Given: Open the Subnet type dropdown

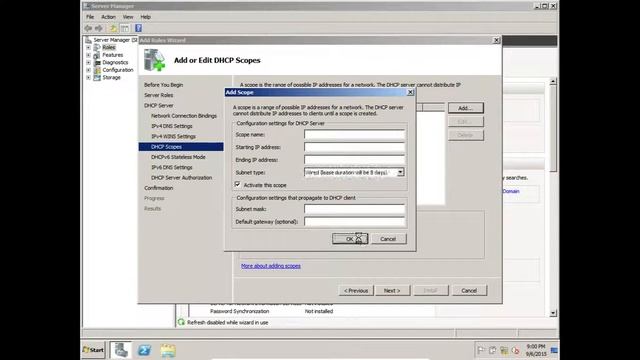Looking at the screenshot, I should click(x=400, y=173).
